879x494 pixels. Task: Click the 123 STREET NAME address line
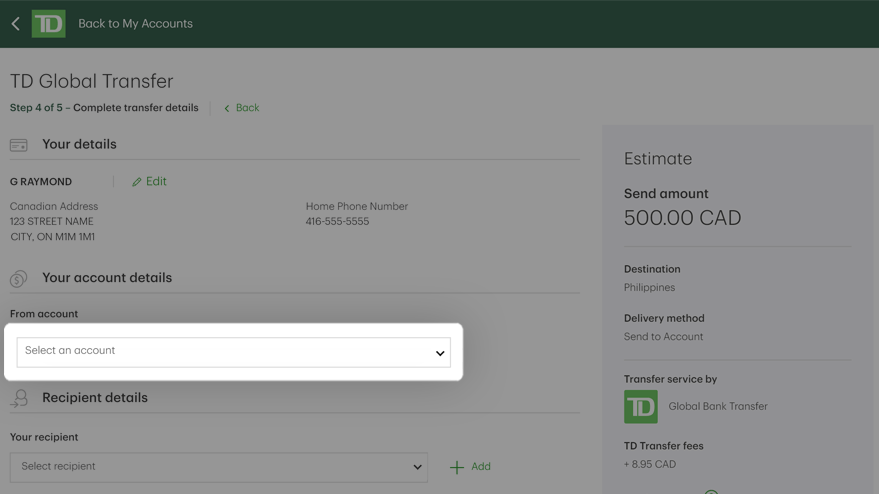(52, 221)
